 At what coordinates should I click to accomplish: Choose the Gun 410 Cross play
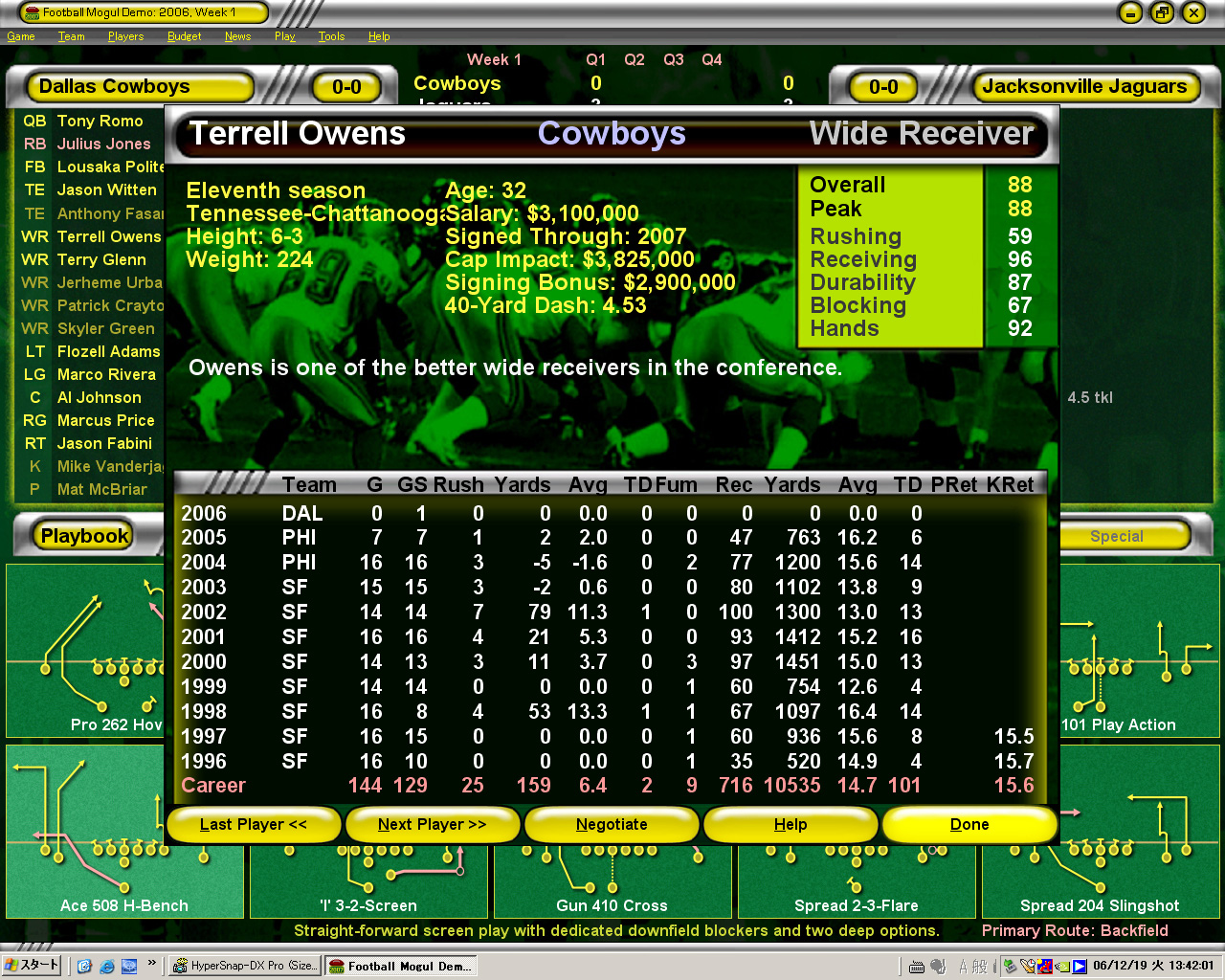pos(612,880)
